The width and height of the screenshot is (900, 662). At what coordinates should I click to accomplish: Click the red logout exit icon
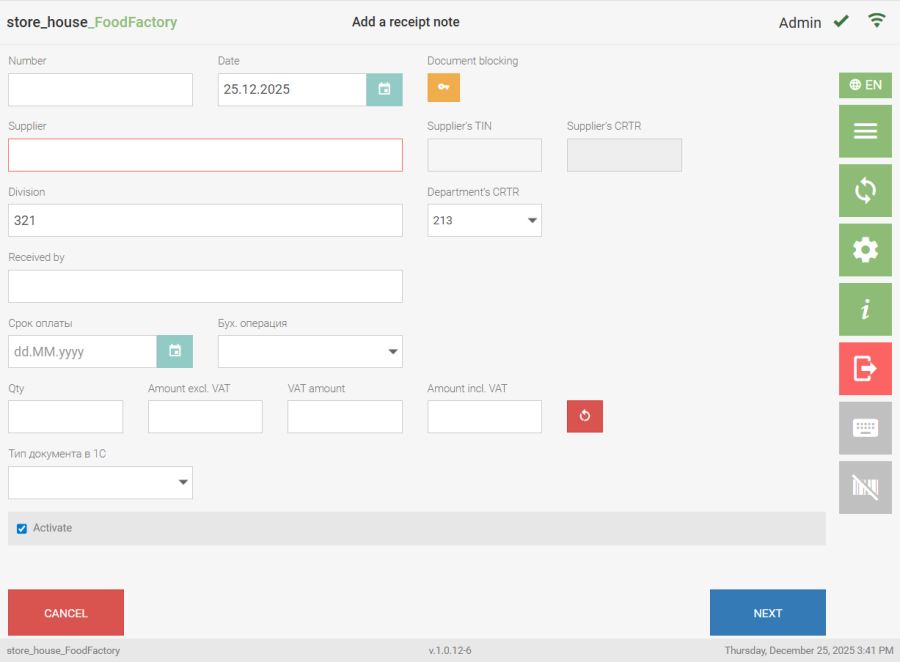865,369
